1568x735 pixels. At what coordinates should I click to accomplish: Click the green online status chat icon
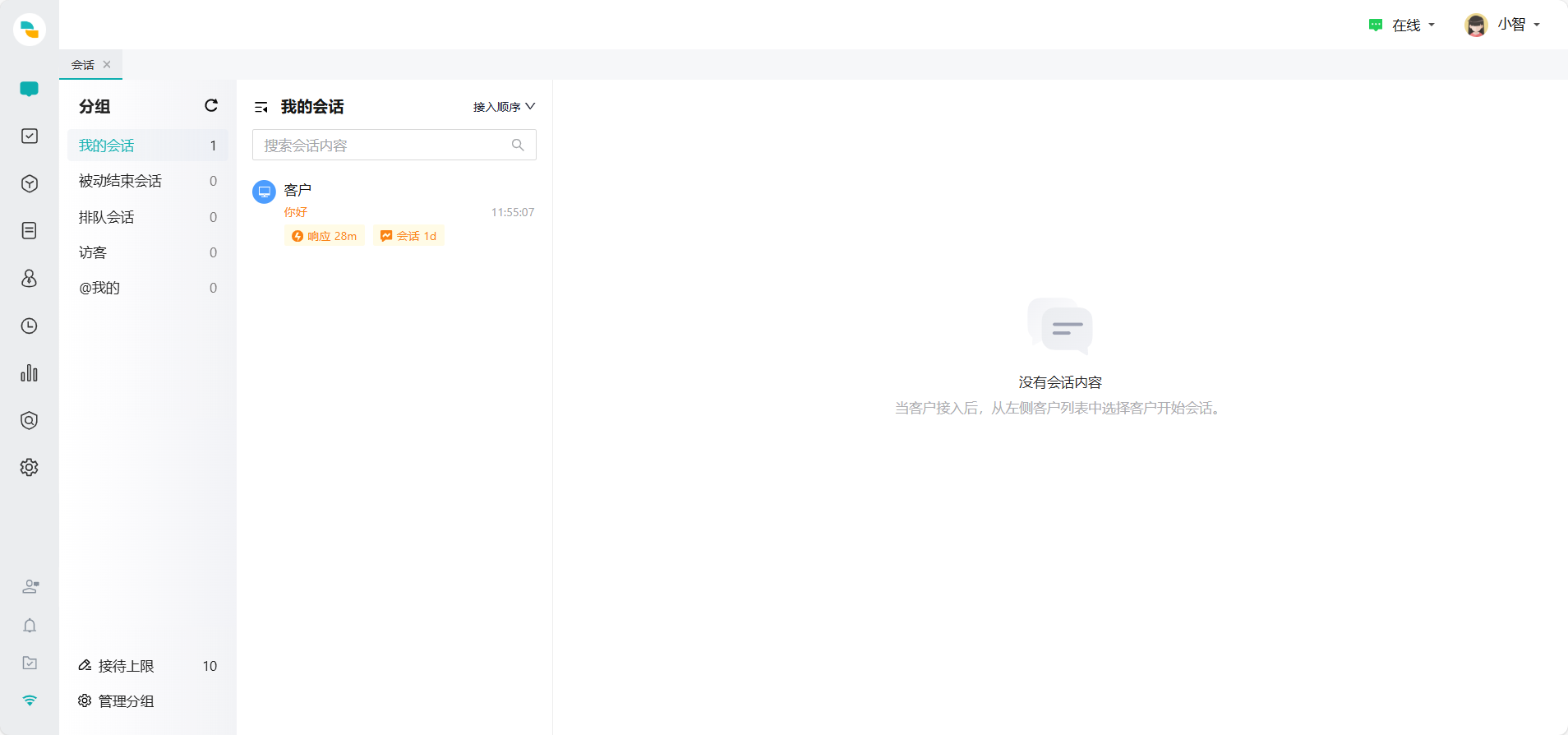coord(1376,25)
